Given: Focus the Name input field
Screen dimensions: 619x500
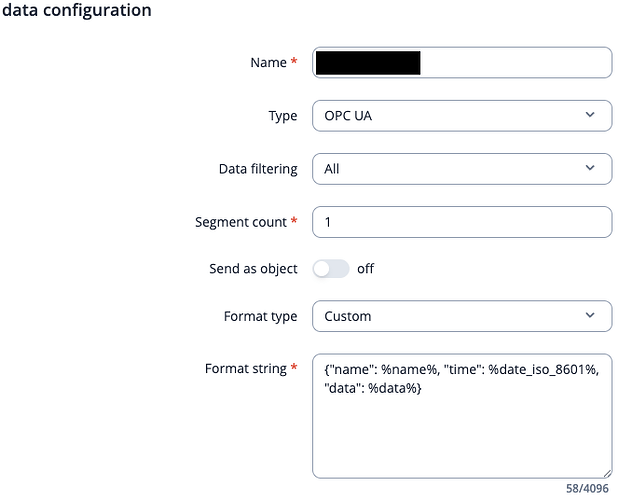Looking at the screenshot, I should [x=462, y=62].
